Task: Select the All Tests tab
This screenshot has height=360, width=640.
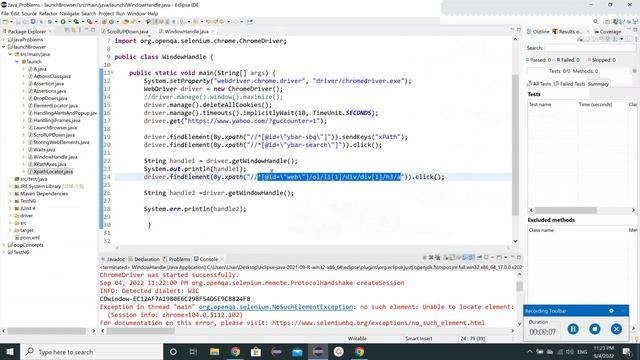Action: [539, 84]
